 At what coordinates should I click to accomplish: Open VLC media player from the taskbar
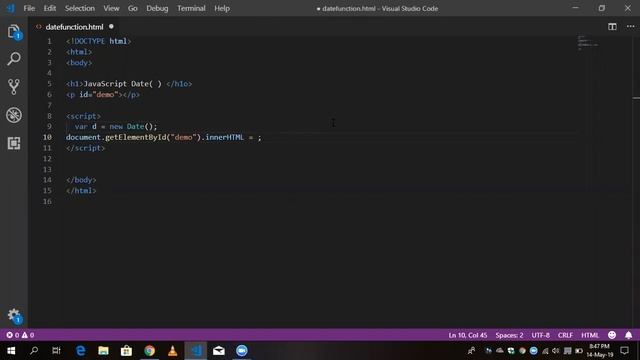click(172, 351)
